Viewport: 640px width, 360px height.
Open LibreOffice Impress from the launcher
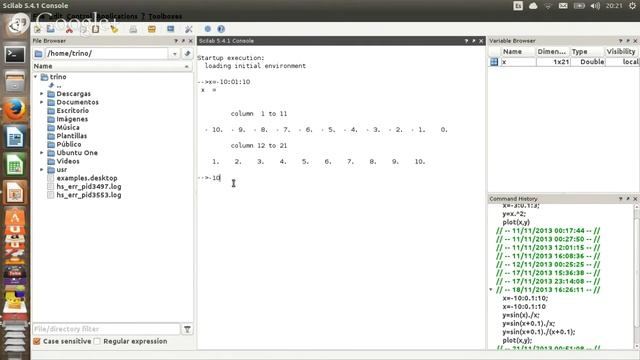point(15,193)
